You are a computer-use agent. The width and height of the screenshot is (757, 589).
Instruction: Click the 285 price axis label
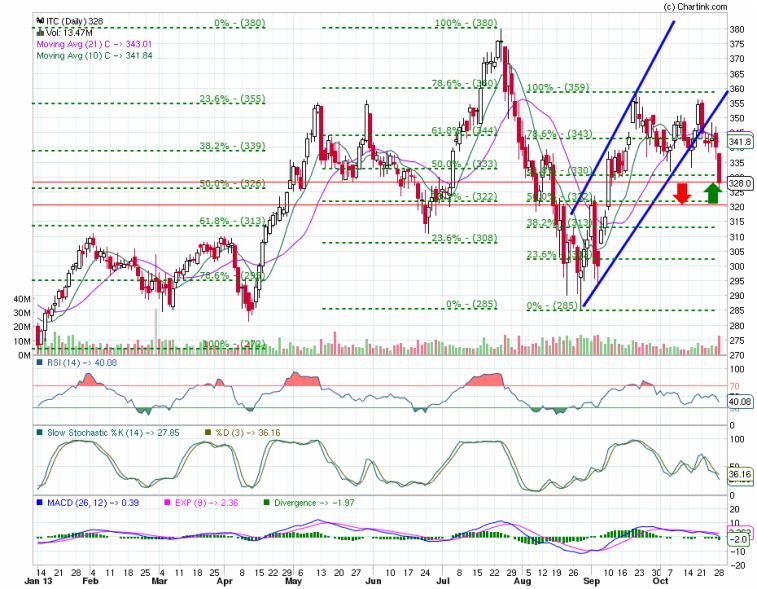[x=737, y=310]
